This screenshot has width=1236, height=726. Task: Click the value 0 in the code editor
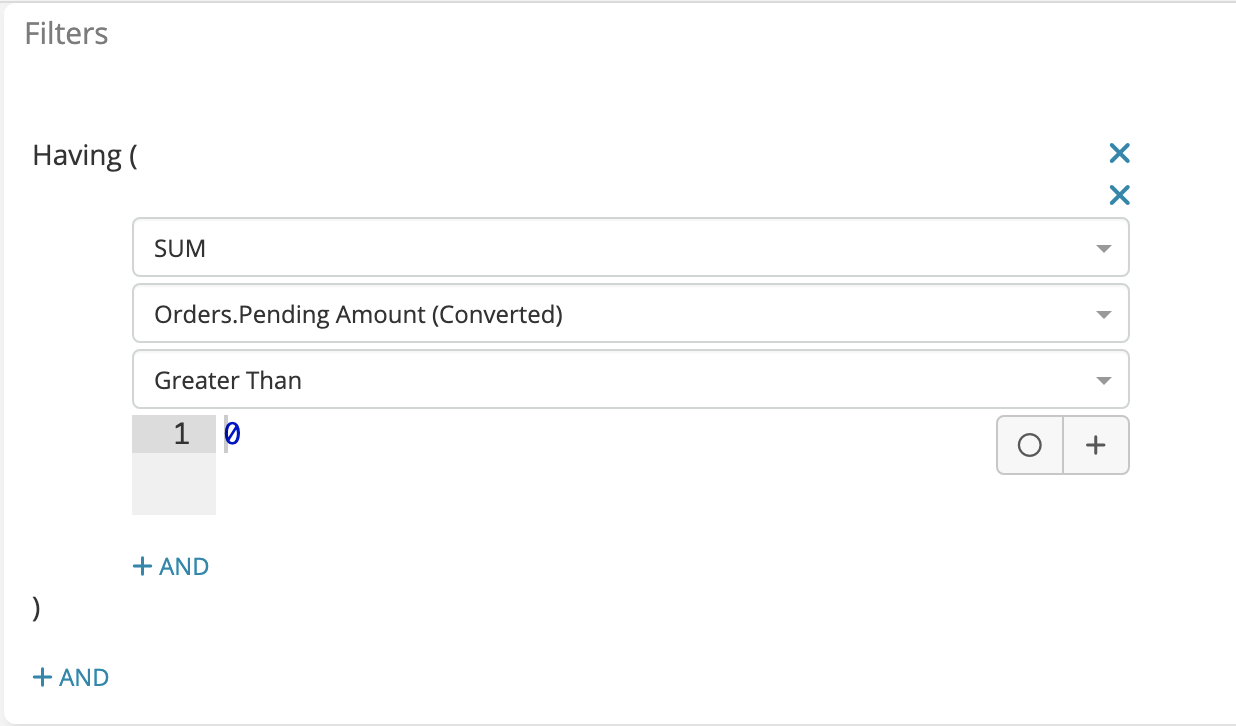[x=232, y=434]
